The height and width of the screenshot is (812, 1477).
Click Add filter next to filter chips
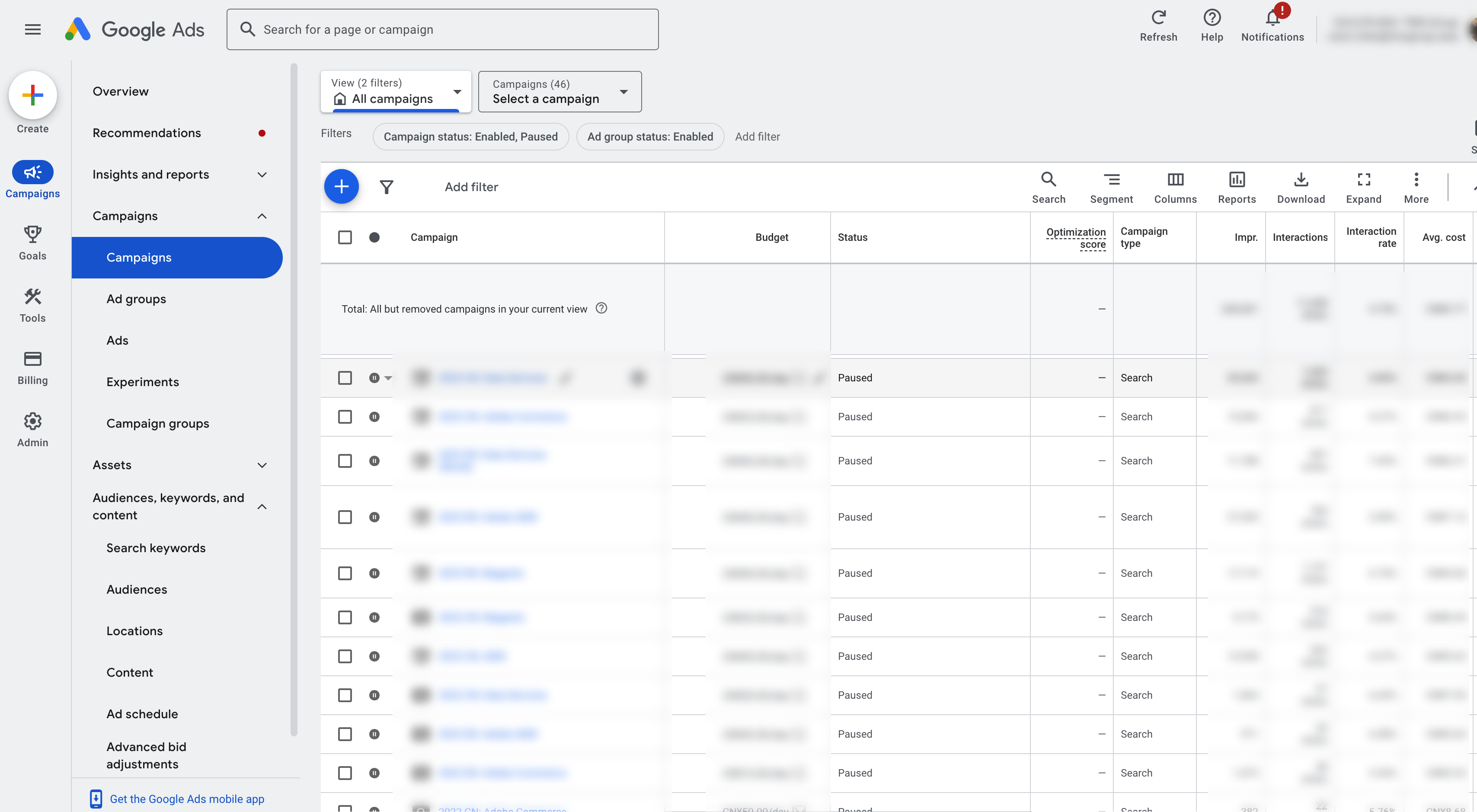(757, 137)
